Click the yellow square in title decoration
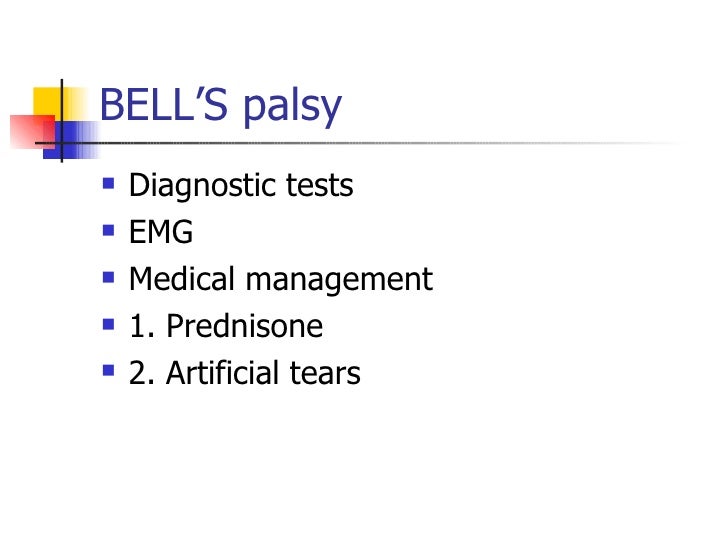The image size is (728, 546). tap(46, 101)
